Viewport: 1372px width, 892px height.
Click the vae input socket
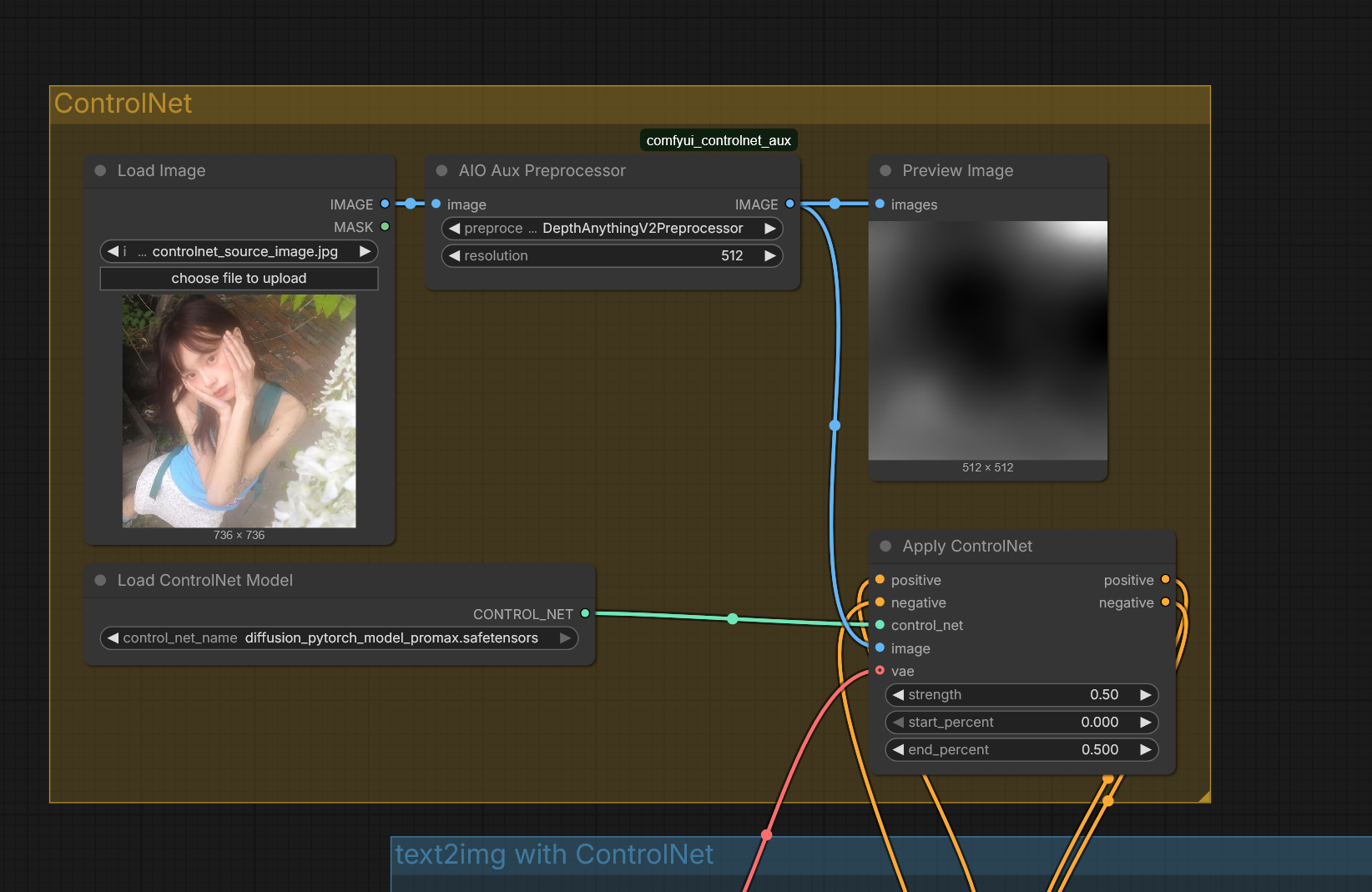[880, 670]
